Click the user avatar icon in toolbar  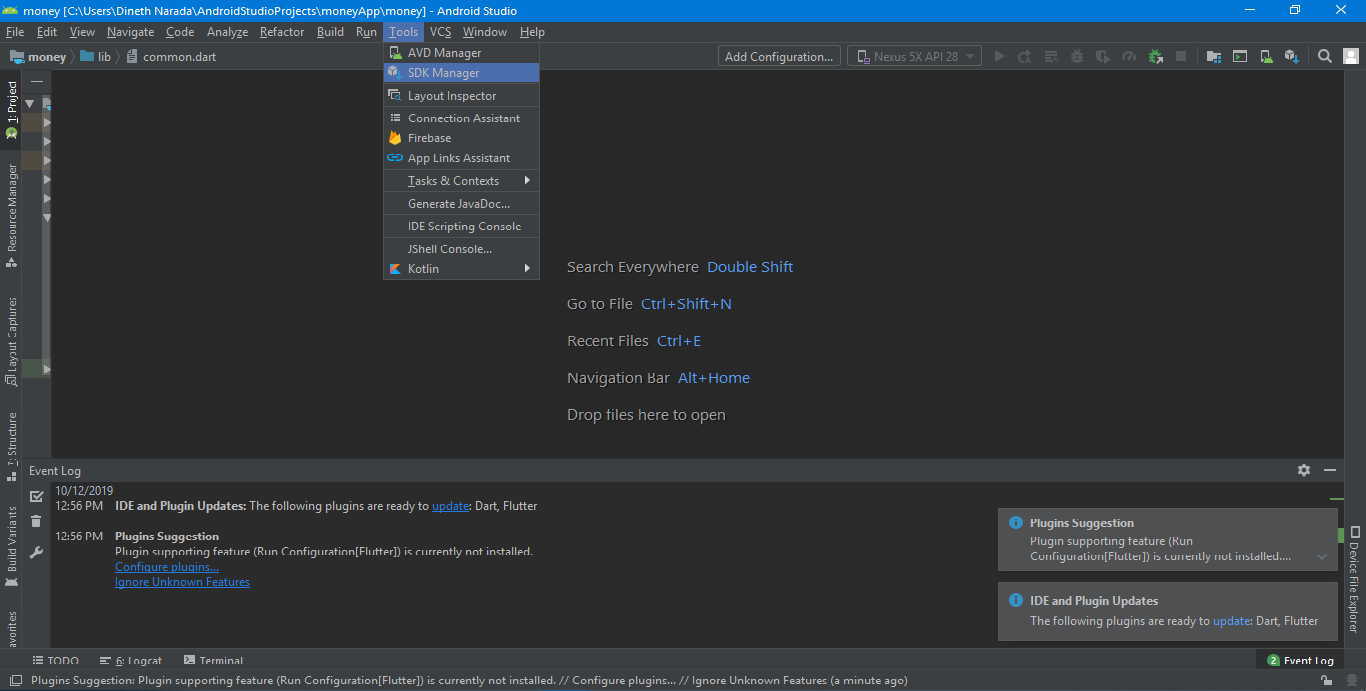pyautogui.click(x=1351, y=57)
